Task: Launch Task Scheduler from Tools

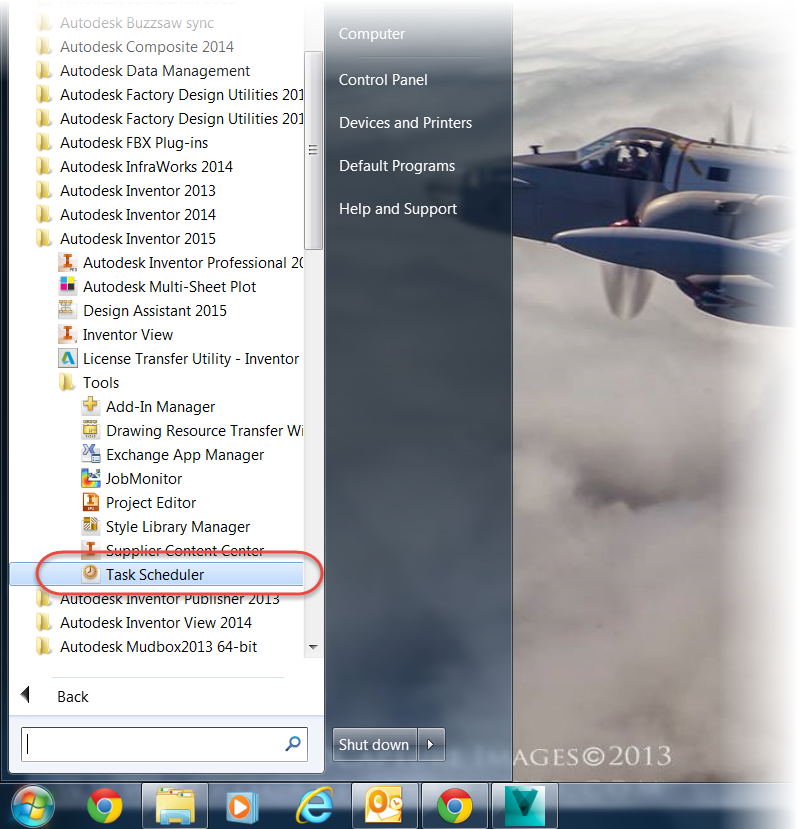Action: pos(157,574)
